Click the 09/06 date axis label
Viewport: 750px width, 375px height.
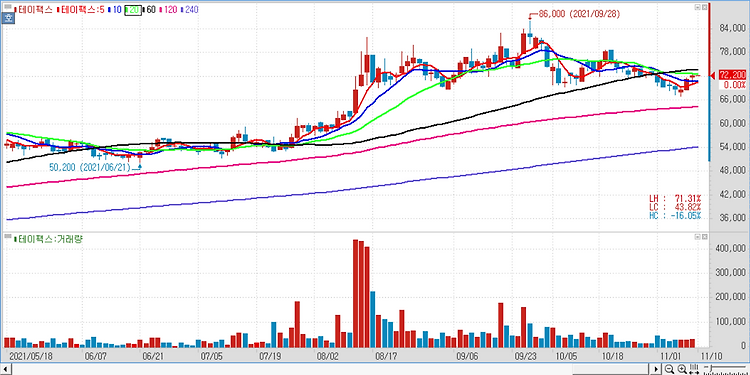tap(467, 356)
